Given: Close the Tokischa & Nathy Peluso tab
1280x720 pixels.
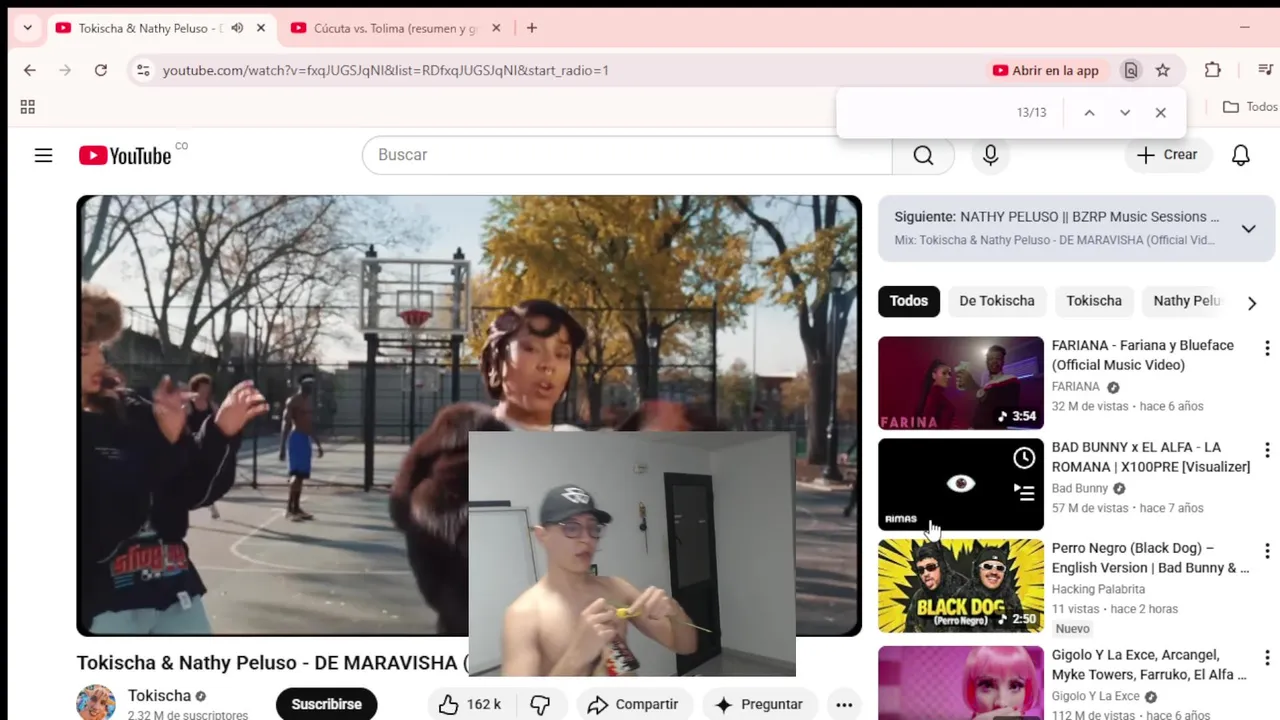Looking at the screenshot, I should 261,28.
